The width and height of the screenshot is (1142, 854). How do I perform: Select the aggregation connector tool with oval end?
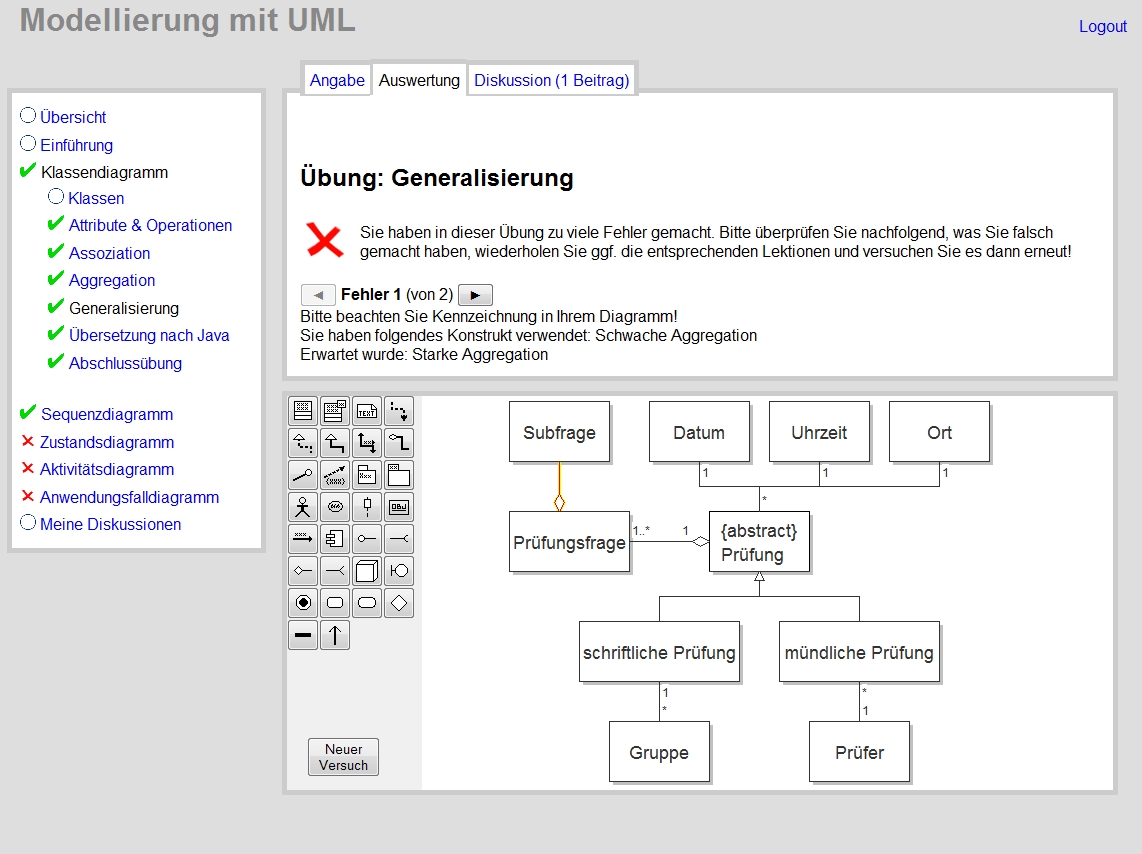(x=399, y=443)
